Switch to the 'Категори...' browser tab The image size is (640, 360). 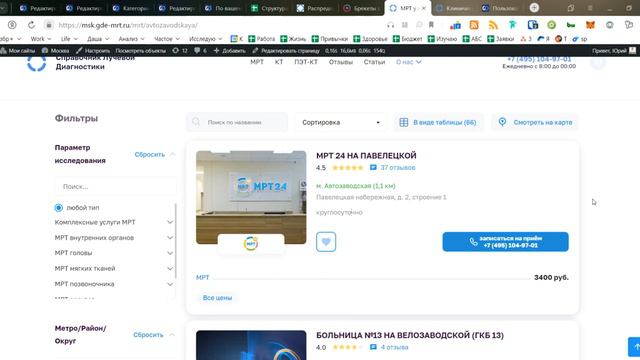(131, 8)
